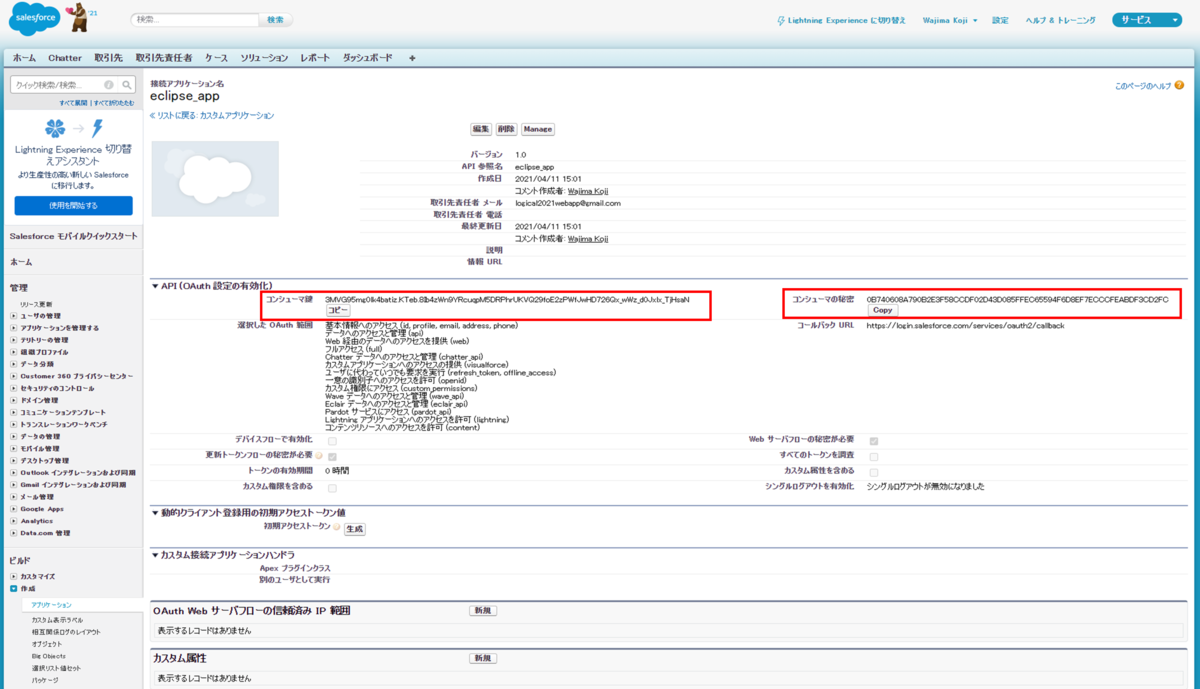Click the magnifier icon in quick search box
Screen dimensions: 1200x689
[126, 85]
